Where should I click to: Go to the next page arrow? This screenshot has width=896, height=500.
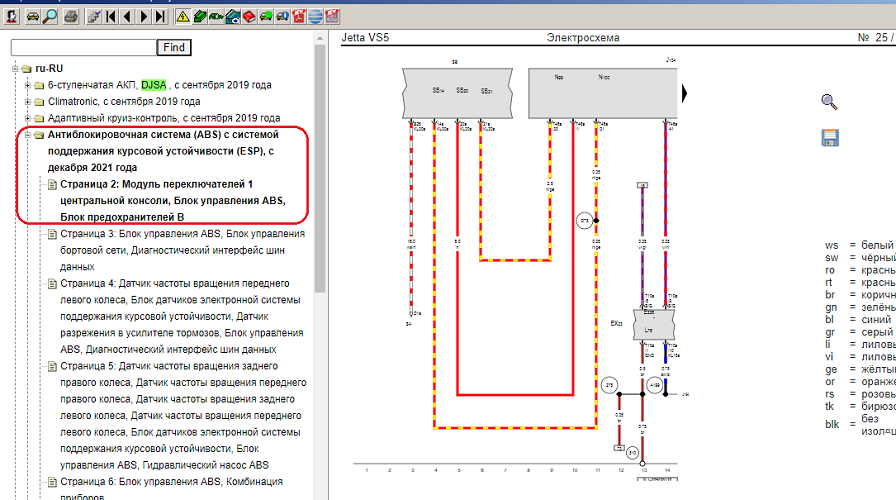click(144, 17)
